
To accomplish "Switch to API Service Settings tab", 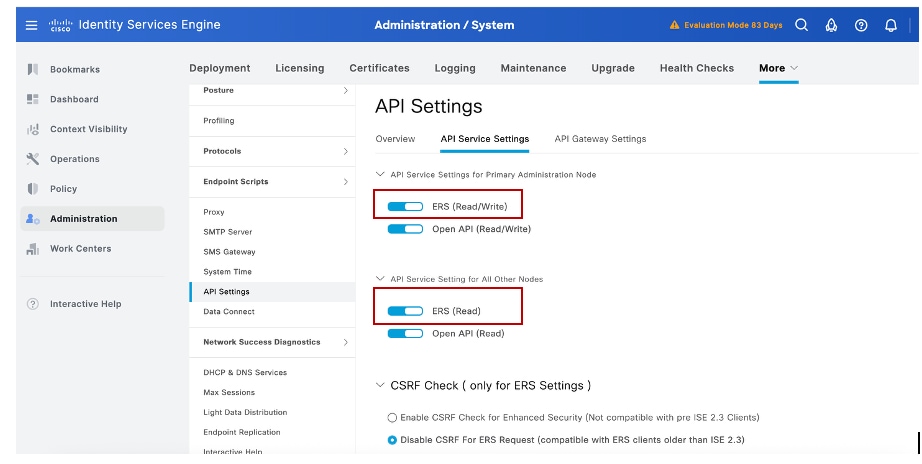I will [x=485, y=139].
